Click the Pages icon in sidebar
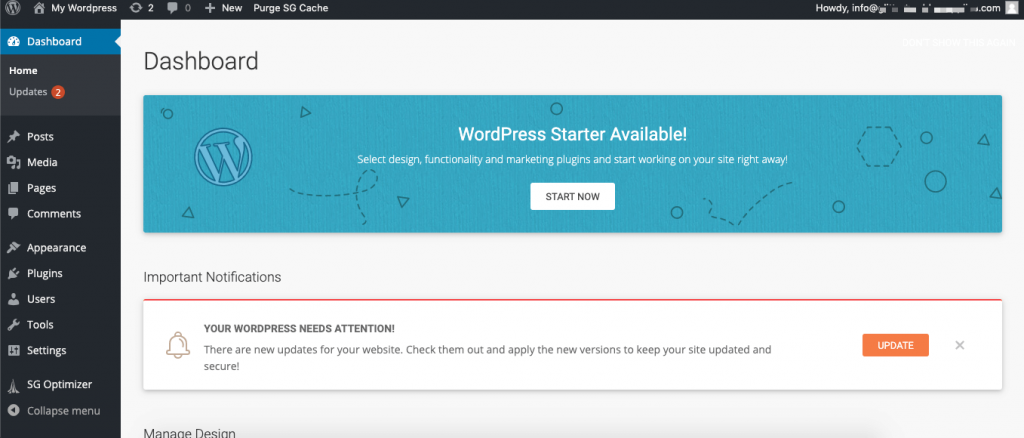Viewport: 1024px width, 438px height. click(x=14, y=188)
